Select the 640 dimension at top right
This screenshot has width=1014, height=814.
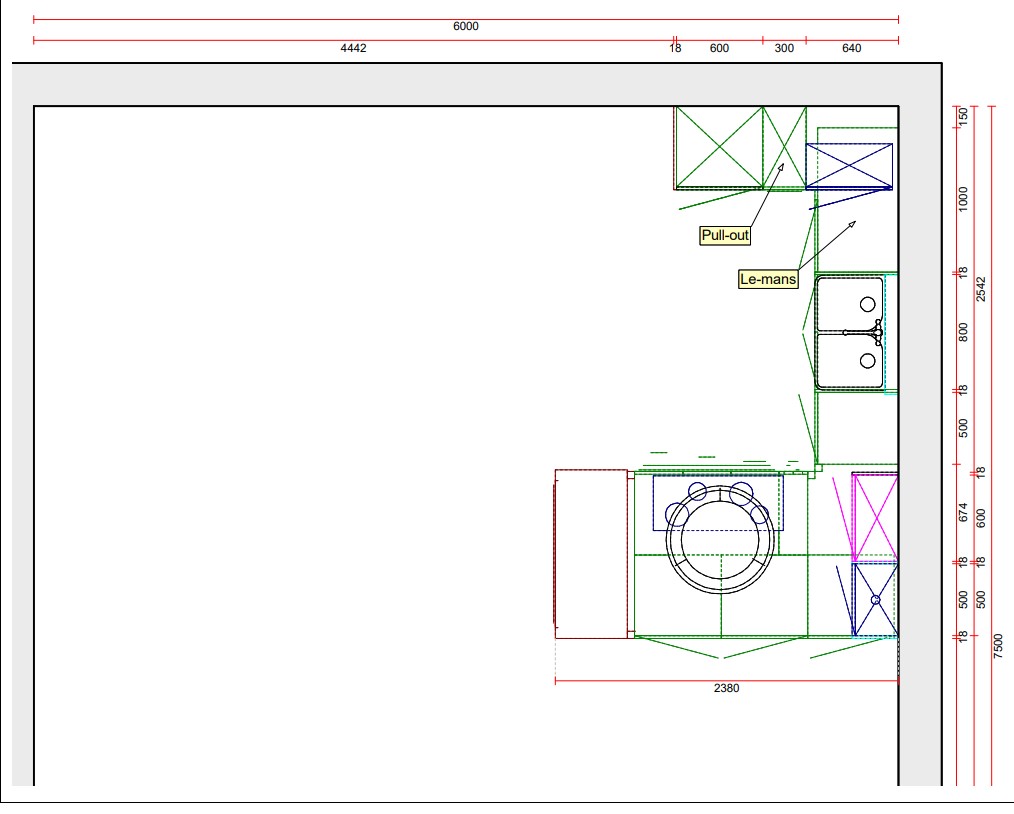(x=852, y=48)
